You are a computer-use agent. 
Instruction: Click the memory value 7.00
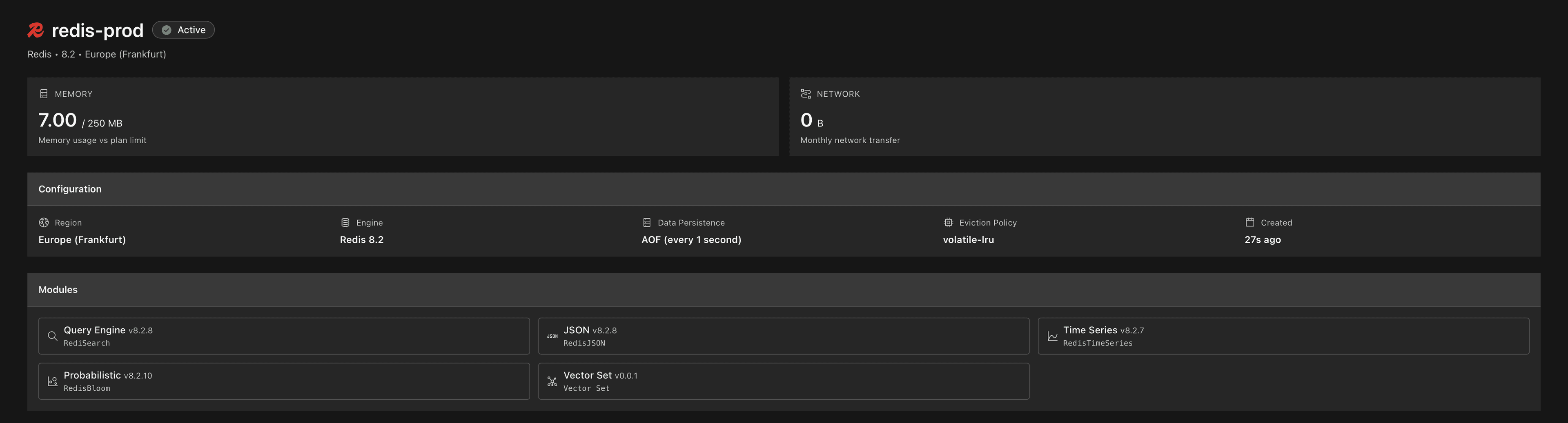58,120
